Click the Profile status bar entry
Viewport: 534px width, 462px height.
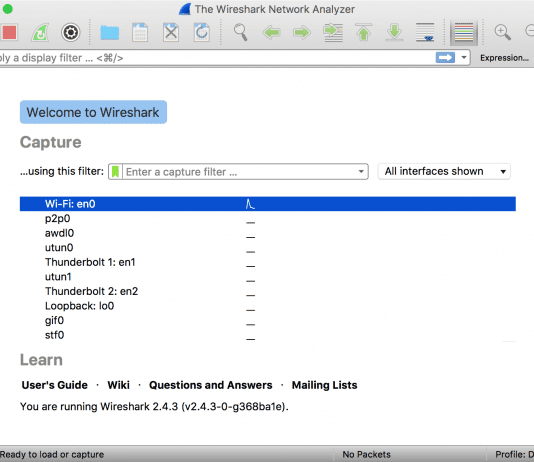pyautogui.click(x=514, y=455)
